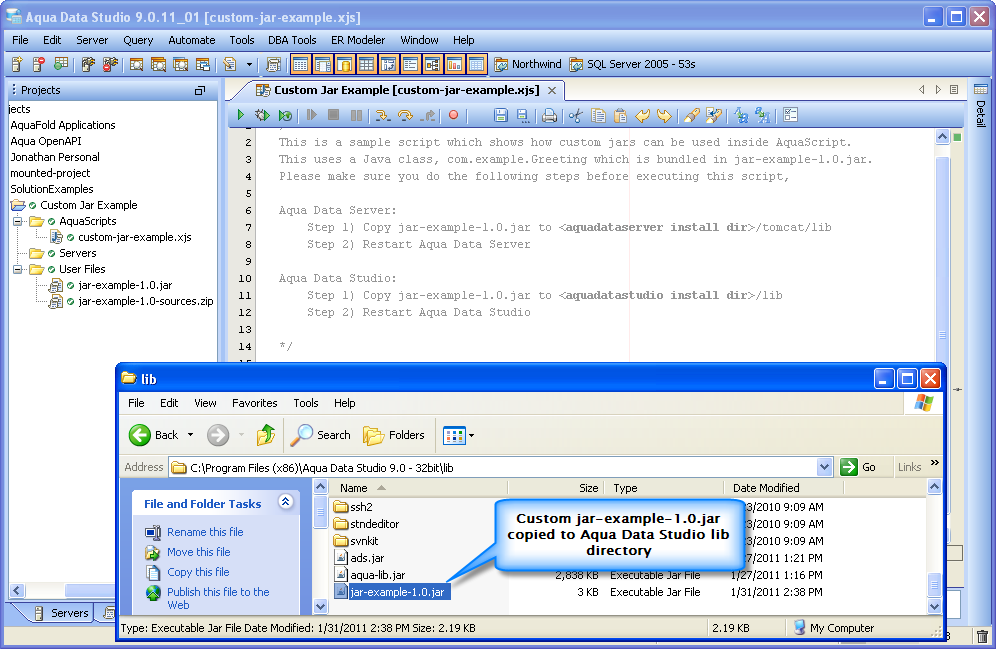Collapse the File and Folder Tasks panel

pos(286,502)
